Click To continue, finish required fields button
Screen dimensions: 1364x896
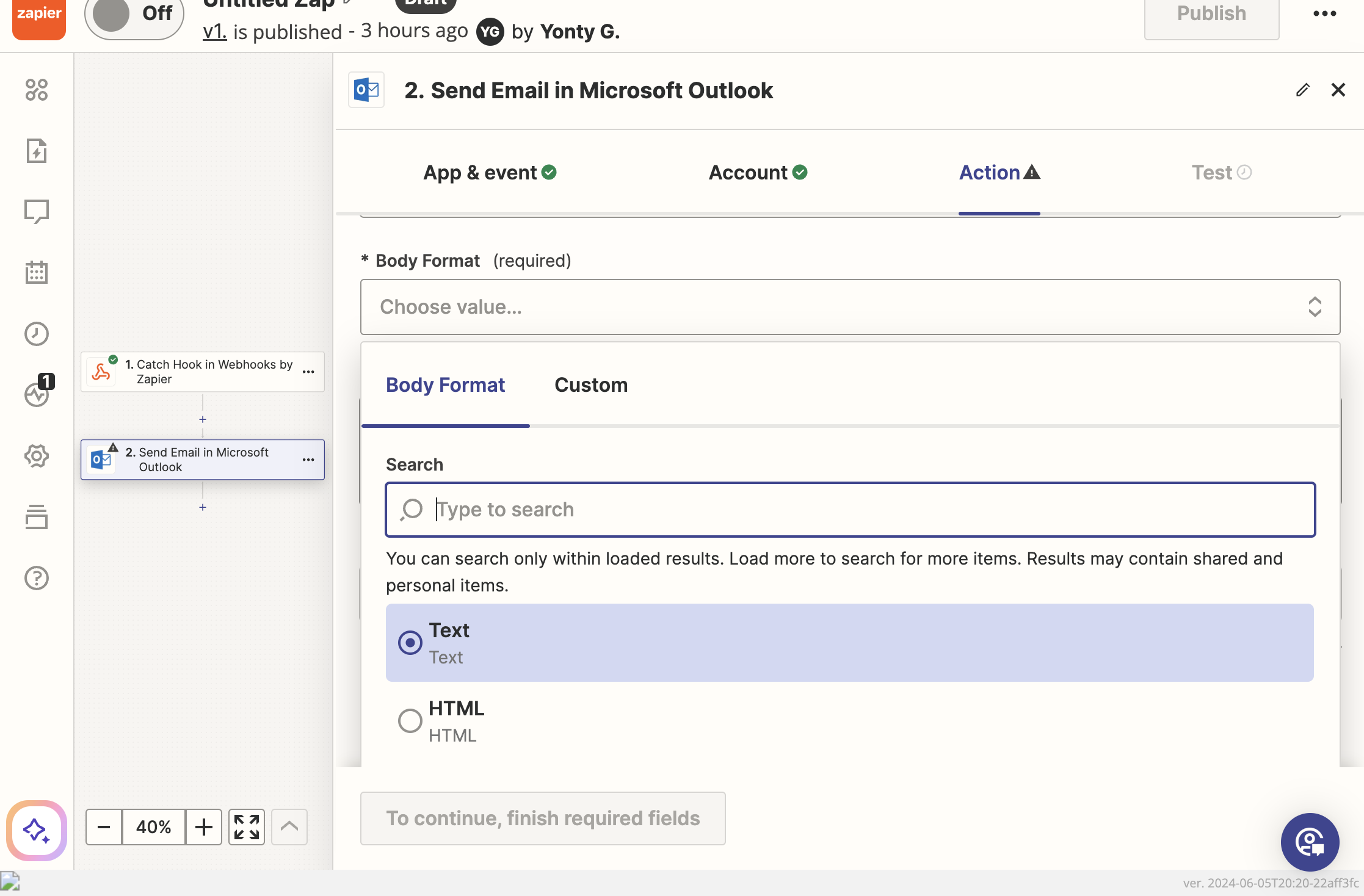[543, 818]
